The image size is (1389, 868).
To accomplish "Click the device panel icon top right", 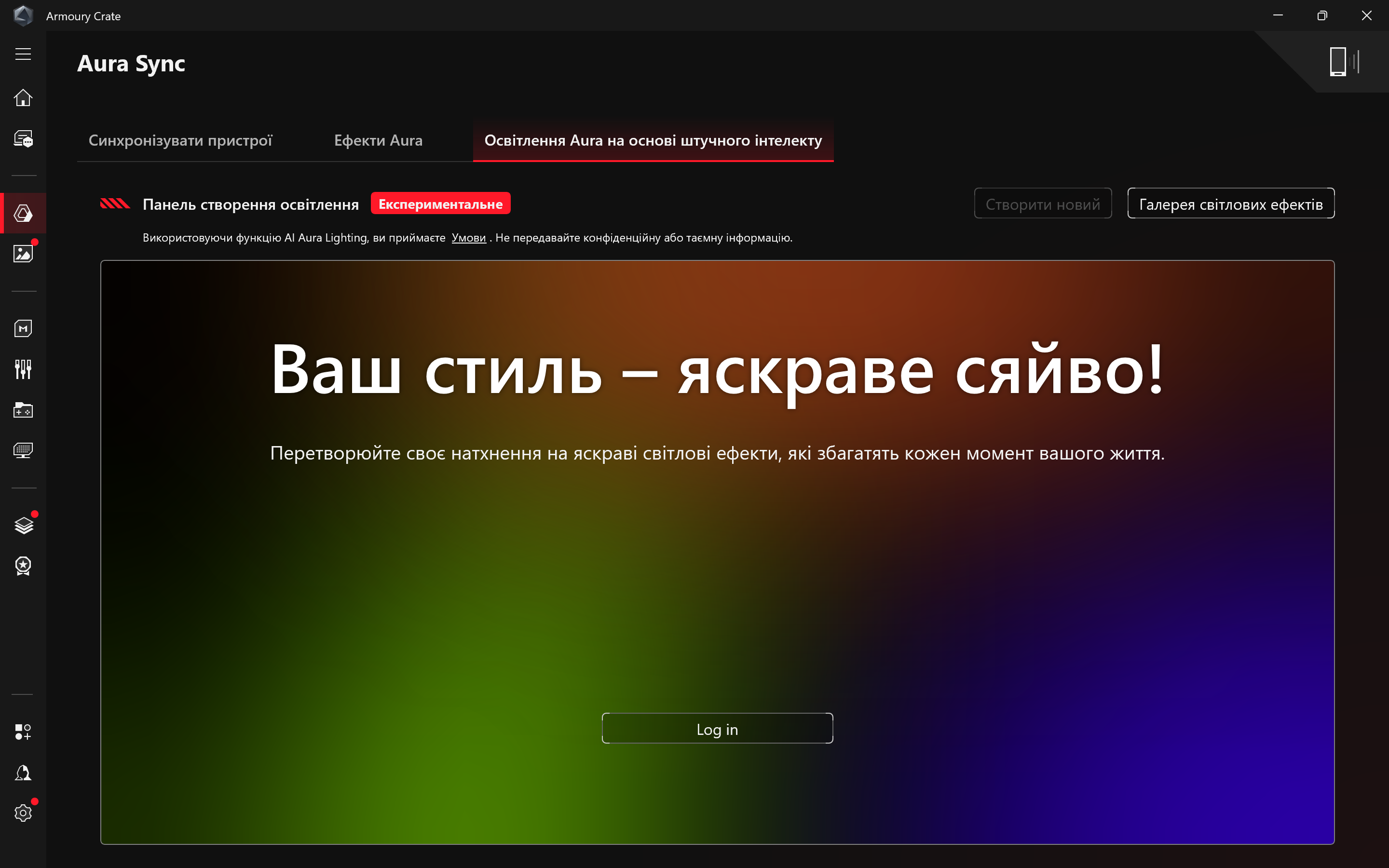I will click(x=1344, y=61).
